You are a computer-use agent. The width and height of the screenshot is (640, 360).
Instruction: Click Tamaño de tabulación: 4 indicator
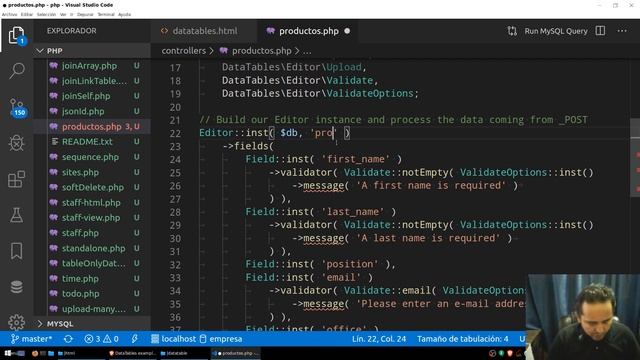[x=462, y=339]
